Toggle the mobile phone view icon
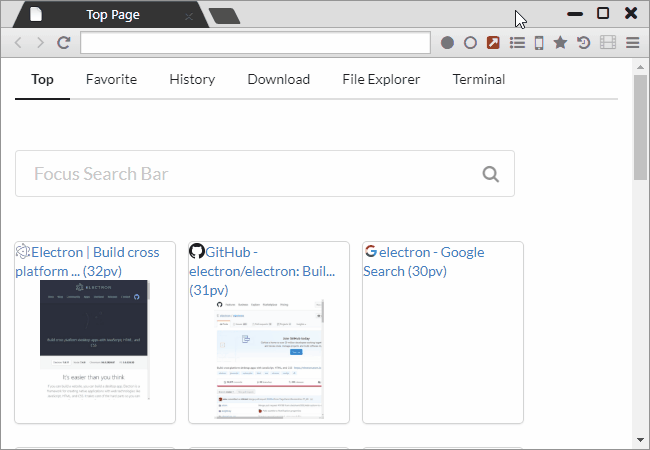 click(x=539, y=43)
